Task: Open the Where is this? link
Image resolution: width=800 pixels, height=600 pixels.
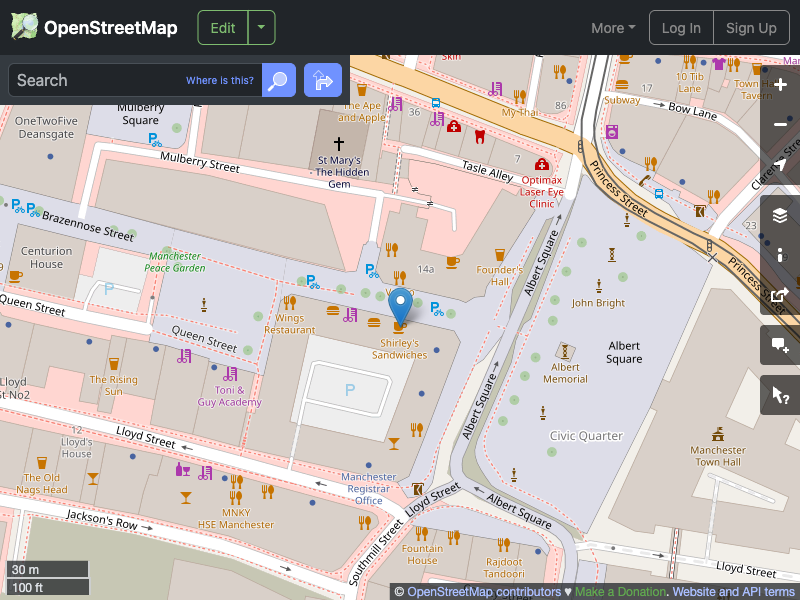Action: (219, 80)
